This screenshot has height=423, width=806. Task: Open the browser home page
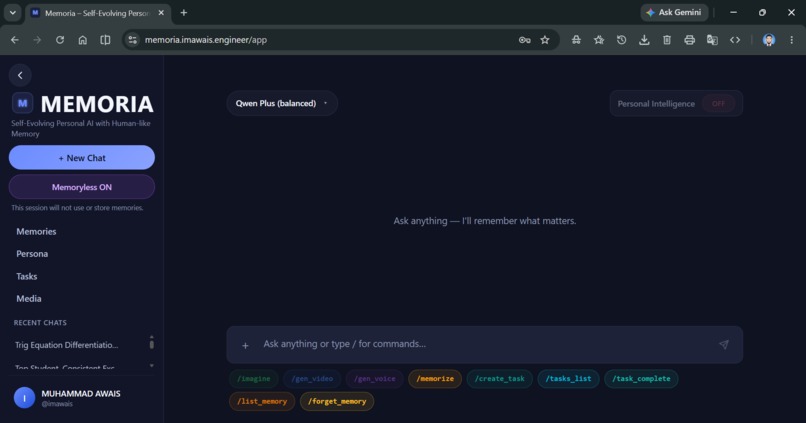82,40
